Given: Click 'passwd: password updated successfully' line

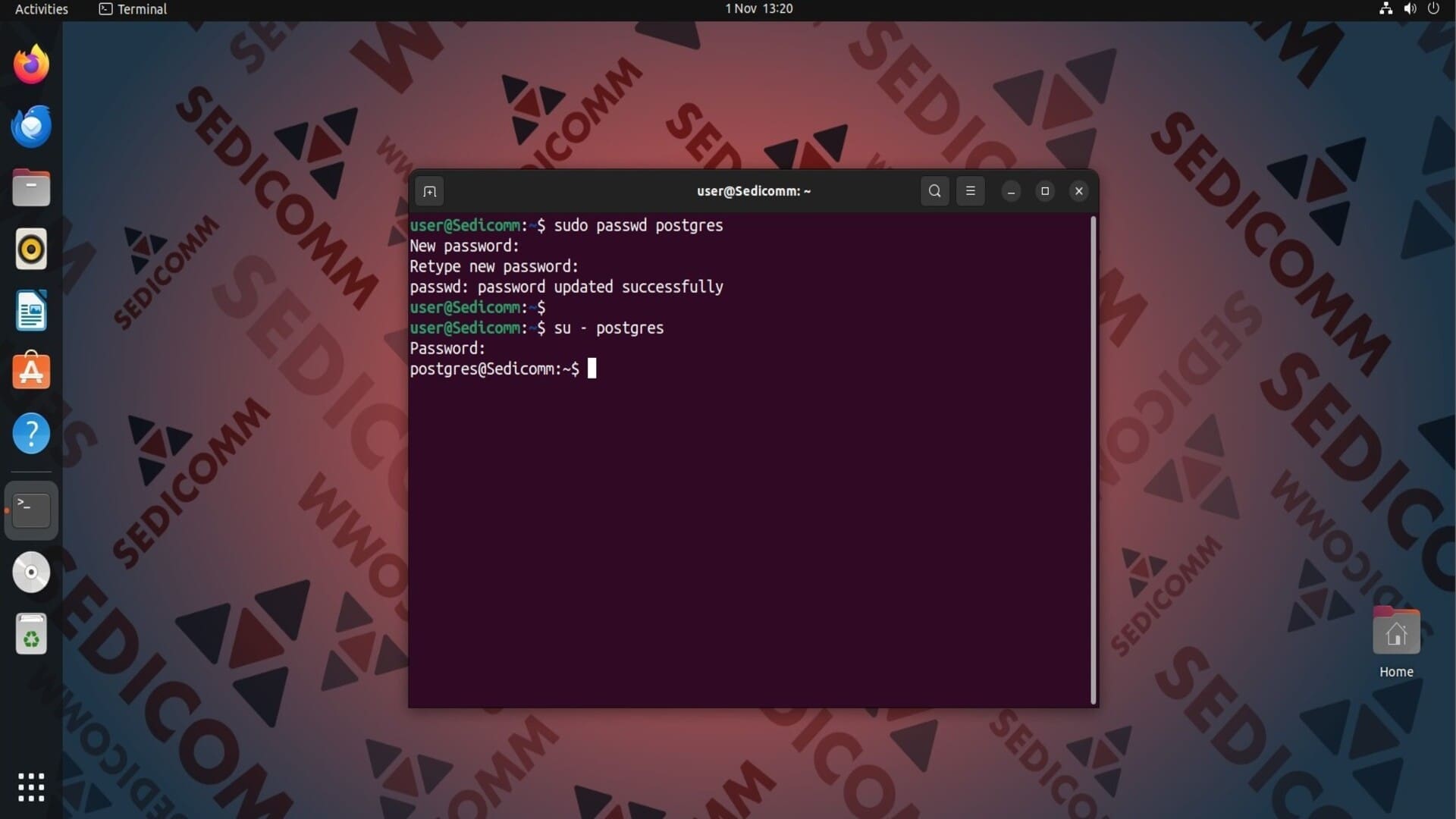Looking at the screenshot, I should [x=566, y=287].
